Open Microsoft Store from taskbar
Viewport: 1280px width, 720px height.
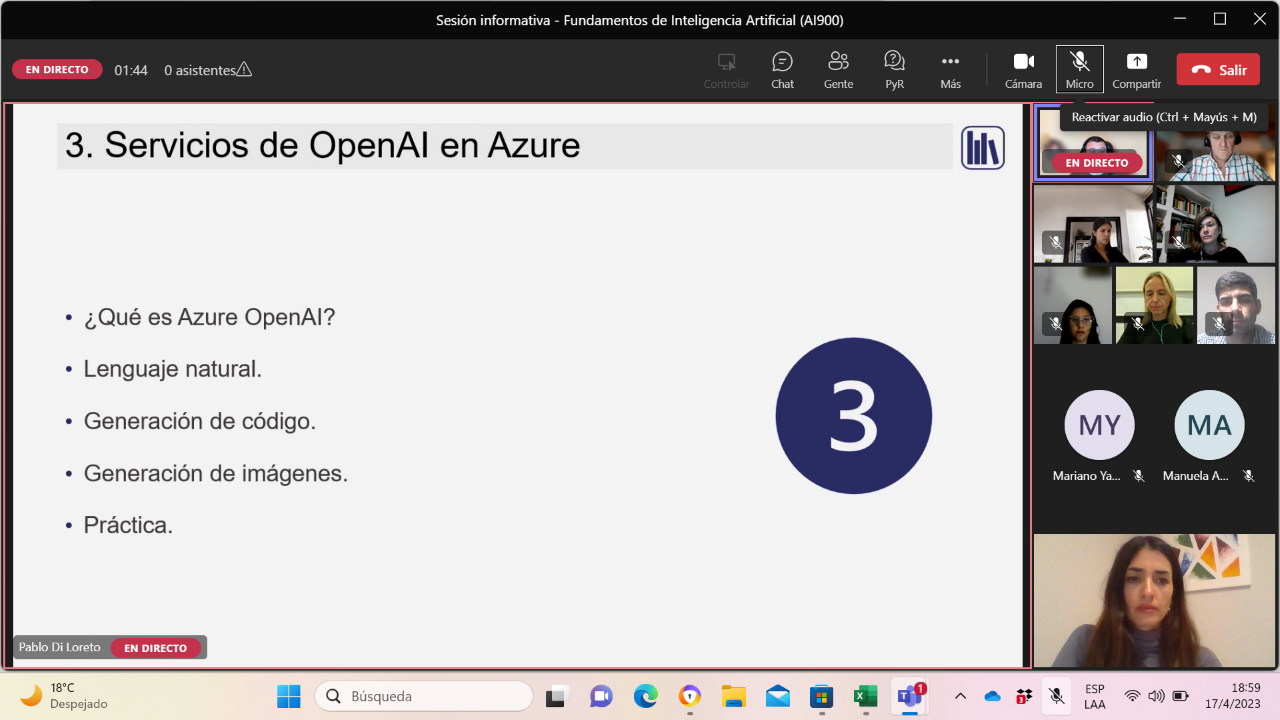(821, 696)
